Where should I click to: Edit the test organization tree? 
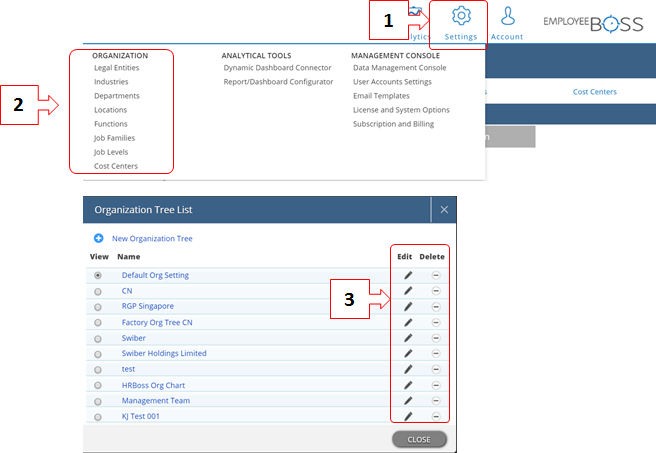click(408, 369)
